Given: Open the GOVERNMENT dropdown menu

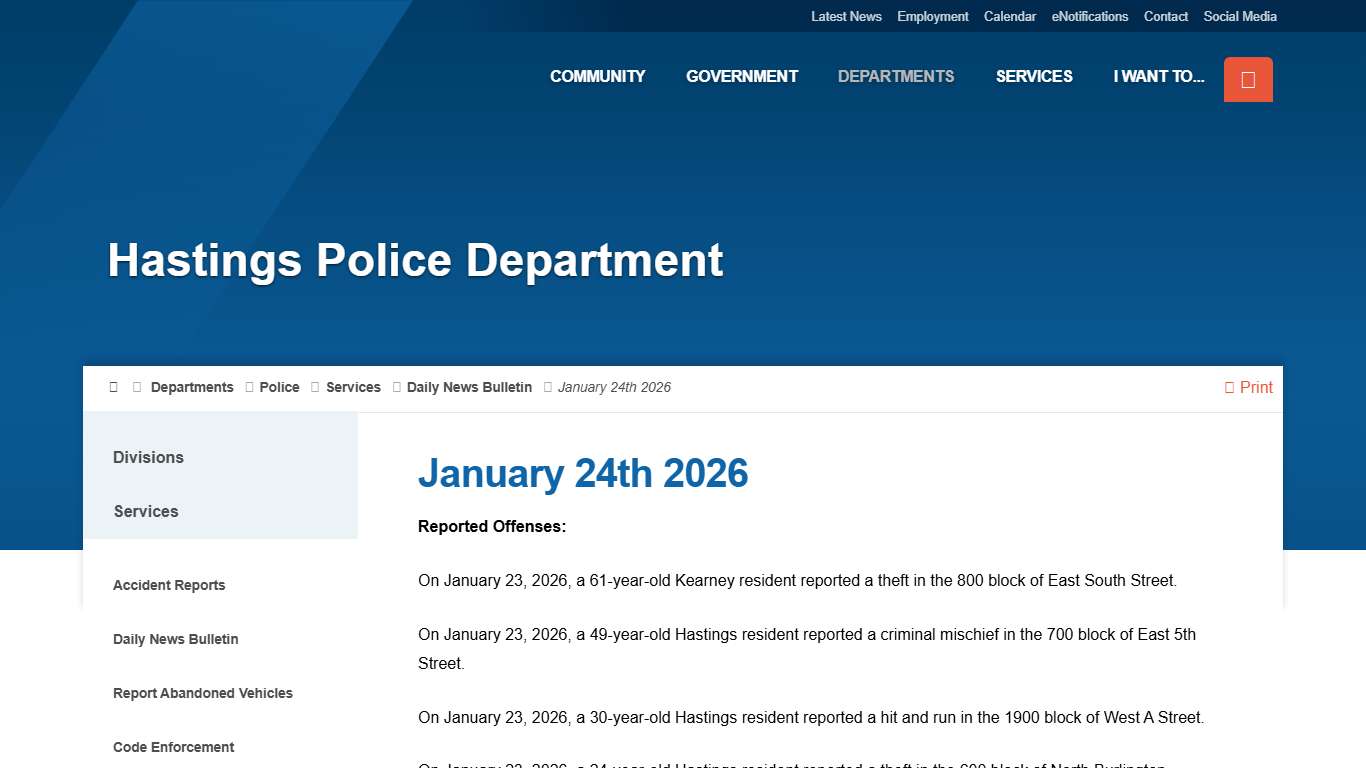Looking at the screenshot, I should click(741, 76).
